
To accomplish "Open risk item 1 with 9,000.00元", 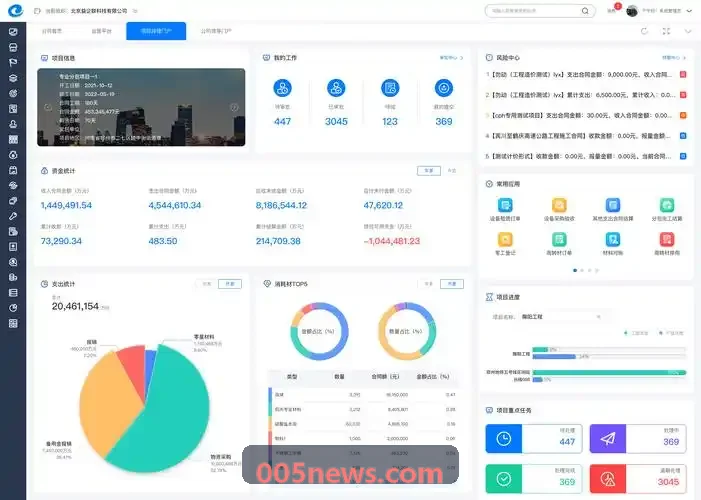I will click(x=586, y=75).
